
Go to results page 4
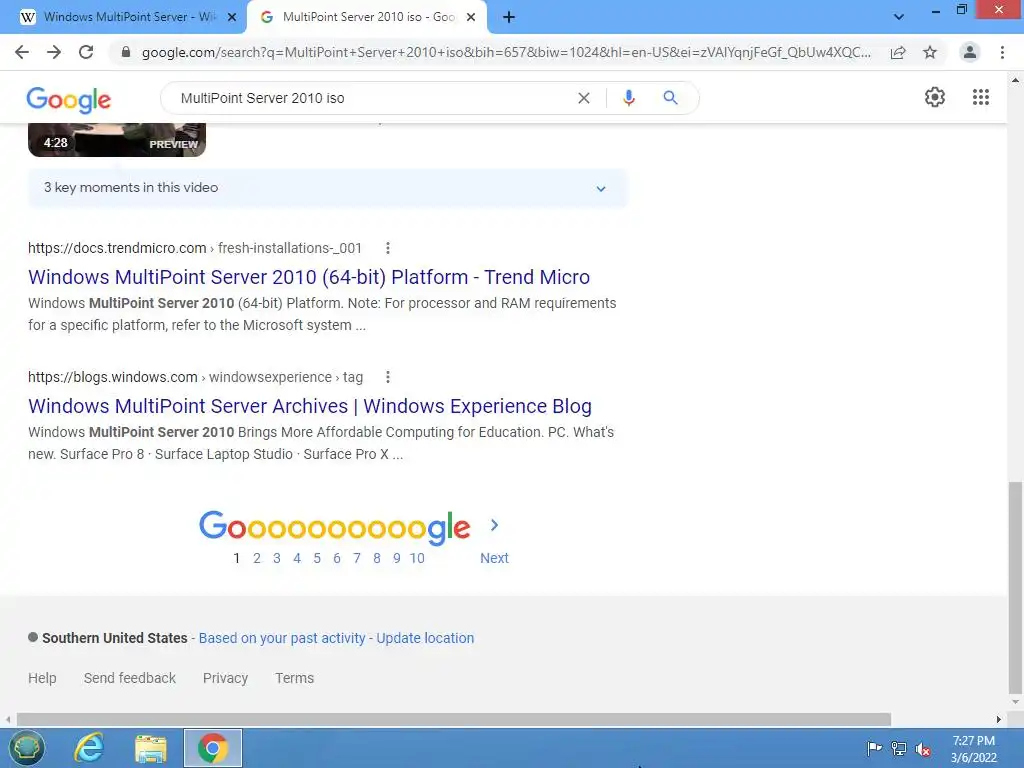(x=297, y=558)
